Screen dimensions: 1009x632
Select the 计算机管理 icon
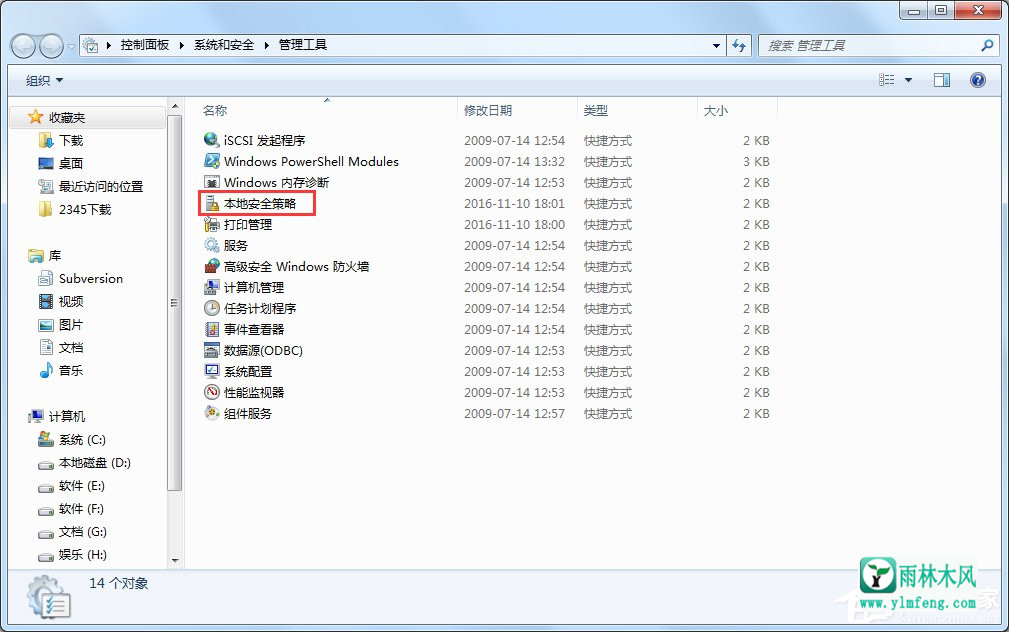[x=212, y=287]
